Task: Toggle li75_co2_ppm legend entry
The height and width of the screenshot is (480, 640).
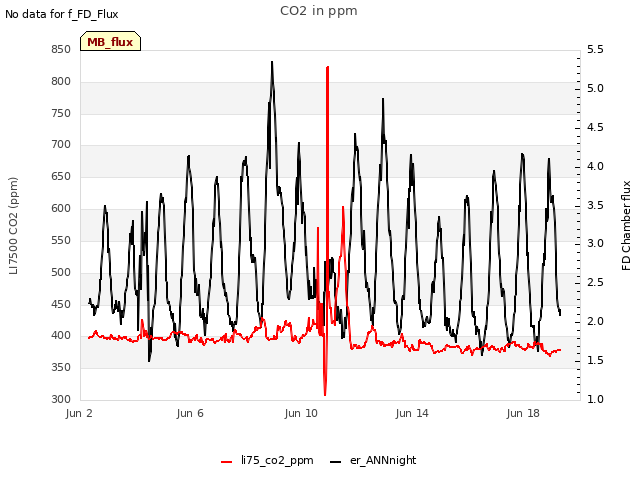Action: pyautogui.click(x=267, y=460)
